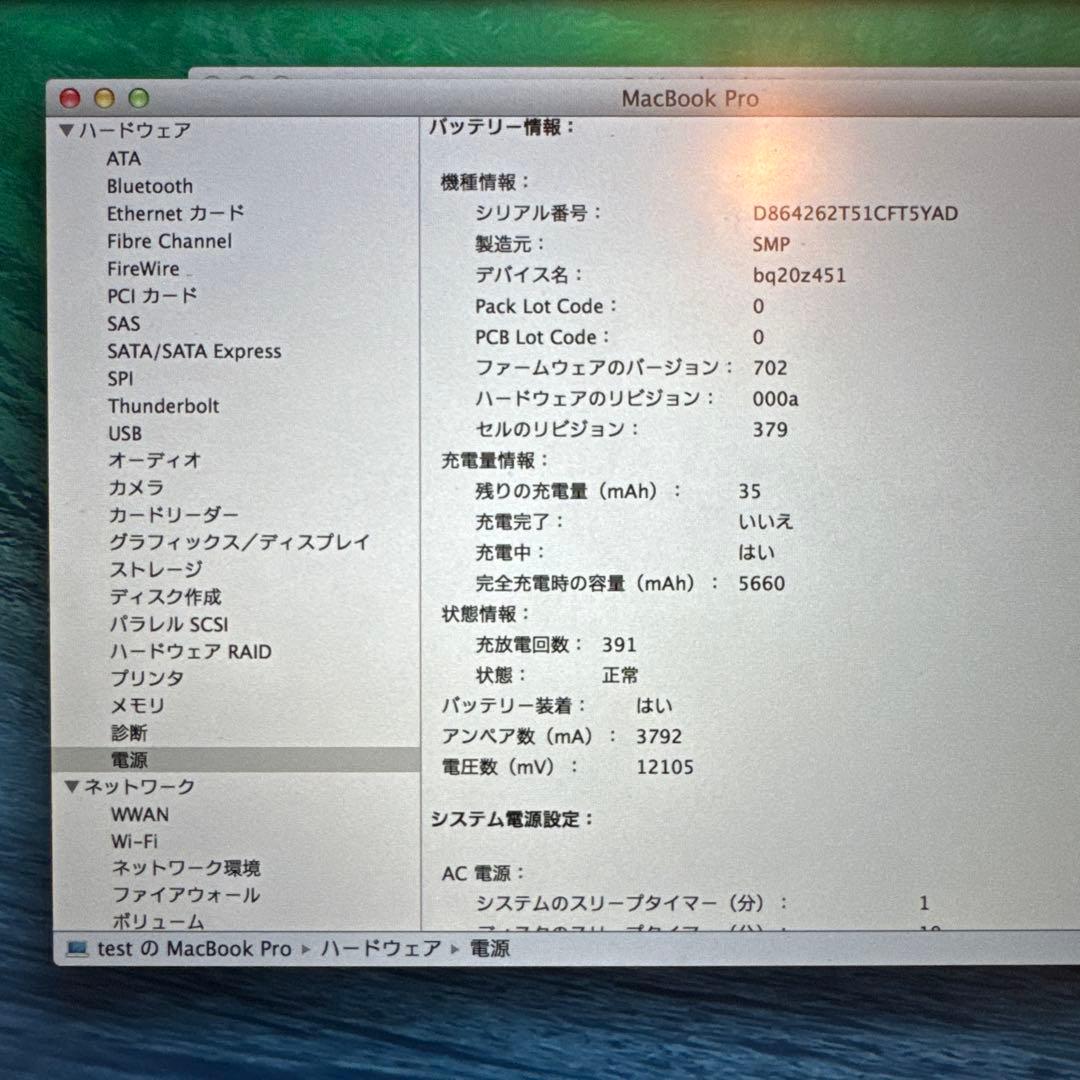Select SAS in the sidebar
This screenshot has height=1080, width=1080.
[x=124, y=324]
